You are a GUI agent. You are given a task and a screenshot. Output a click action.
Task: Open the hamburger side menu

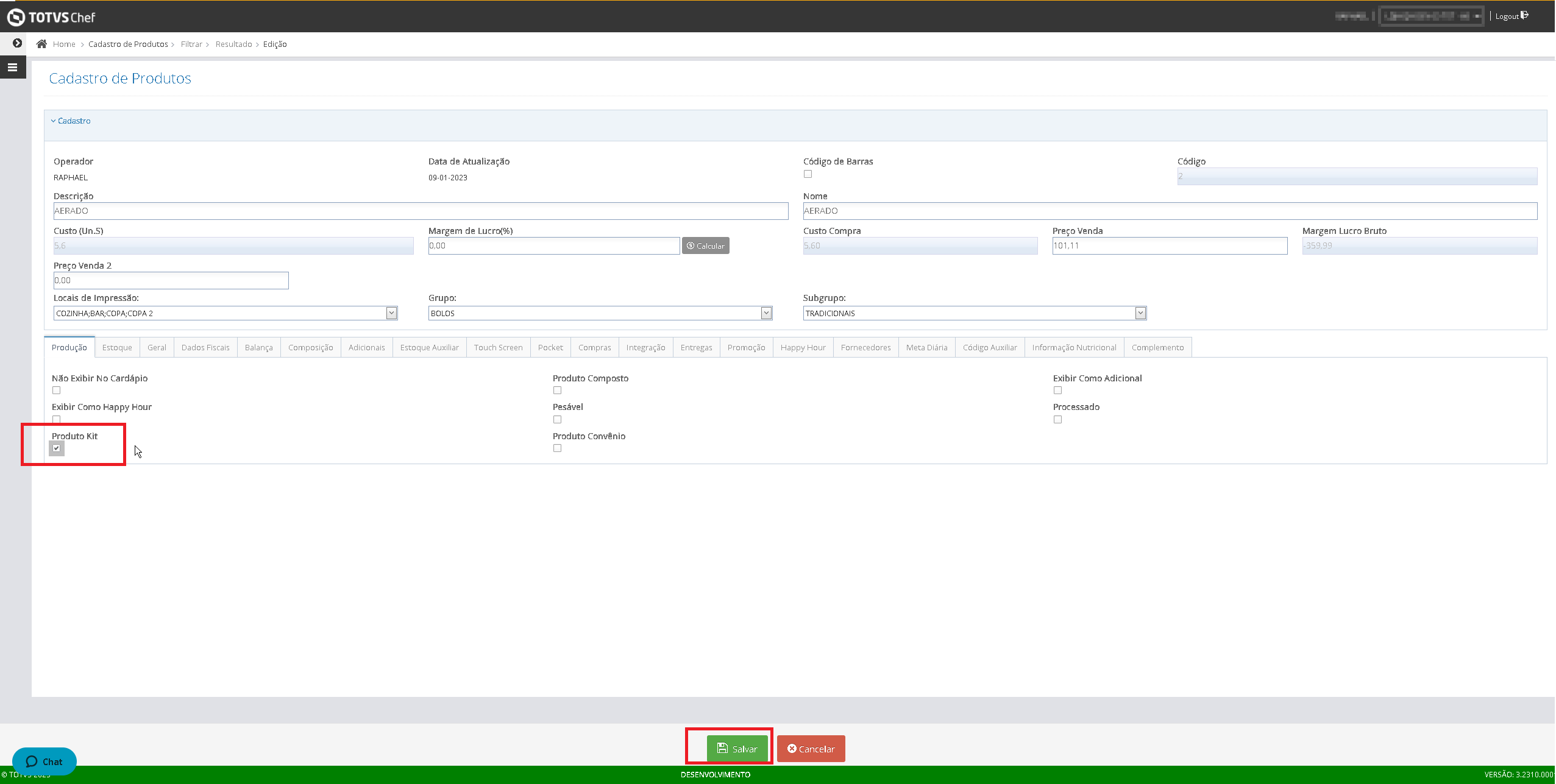12,68
